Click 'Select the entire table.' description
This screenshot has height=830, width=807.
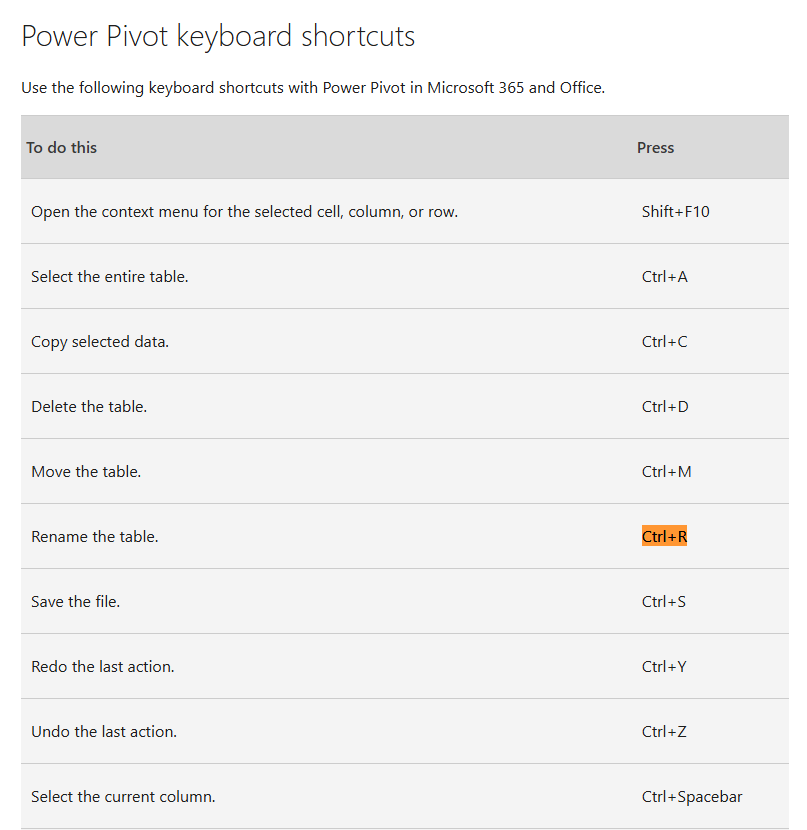tap(110, 277)
